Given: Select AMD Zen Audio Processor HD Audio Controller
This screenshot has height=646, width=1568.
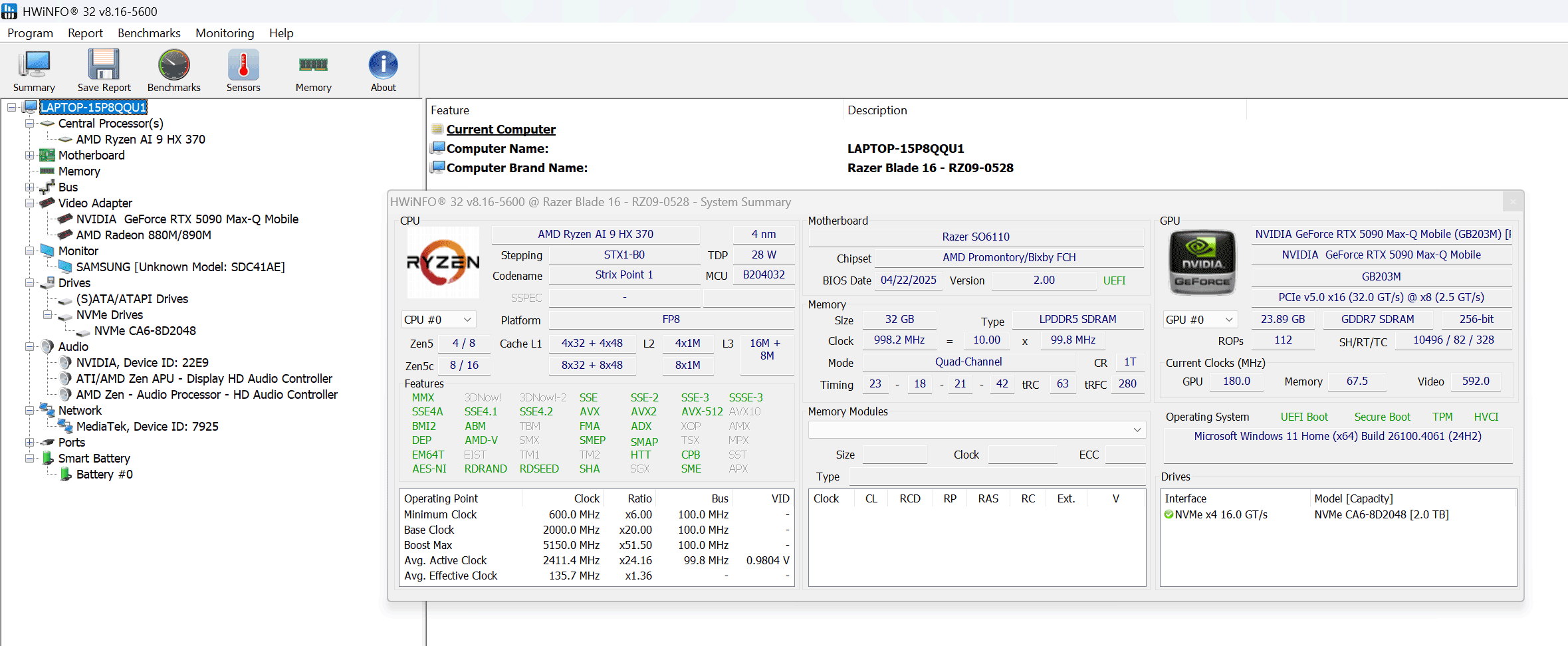Looking at the screenshot, I should click(x=207, y=394).
